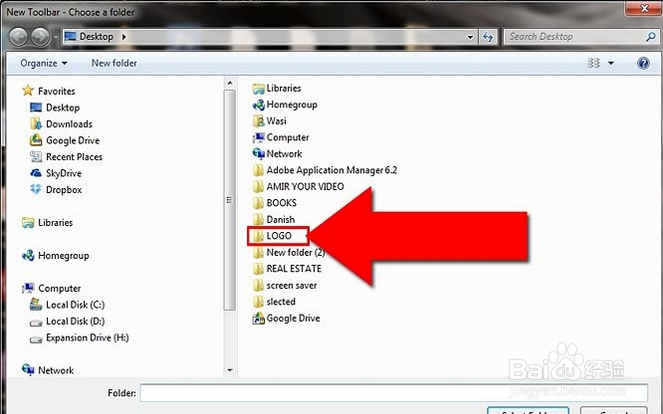This screenshot has width=663, height=414.
Task: Click the Recent Places icon
Action: click(36, 156)
